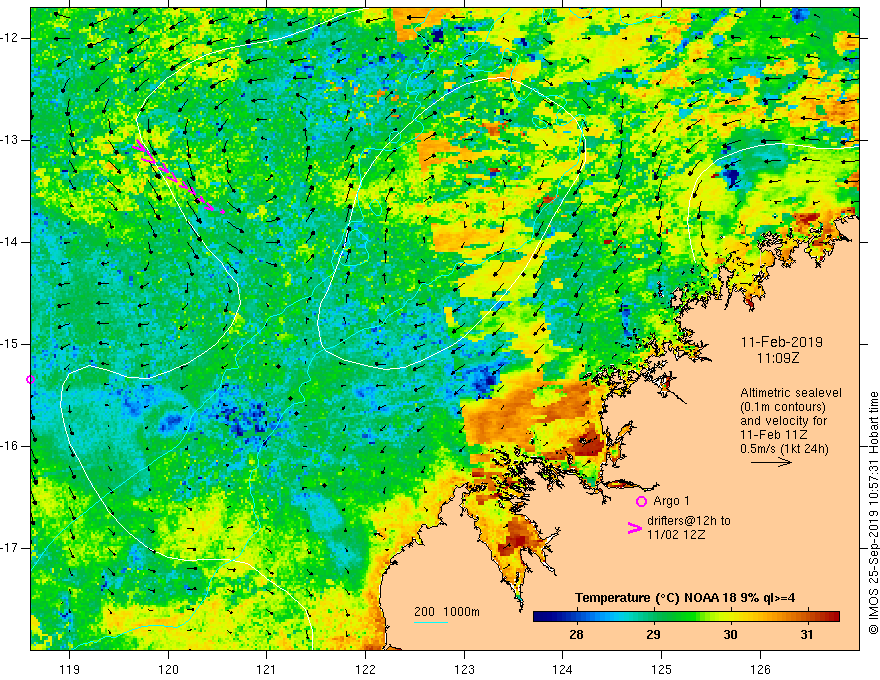Image resolution: width=880 pixels, height=680 pixels.
Task: Click the Argo 1 legend circle marker
Action: coord(641,502)
